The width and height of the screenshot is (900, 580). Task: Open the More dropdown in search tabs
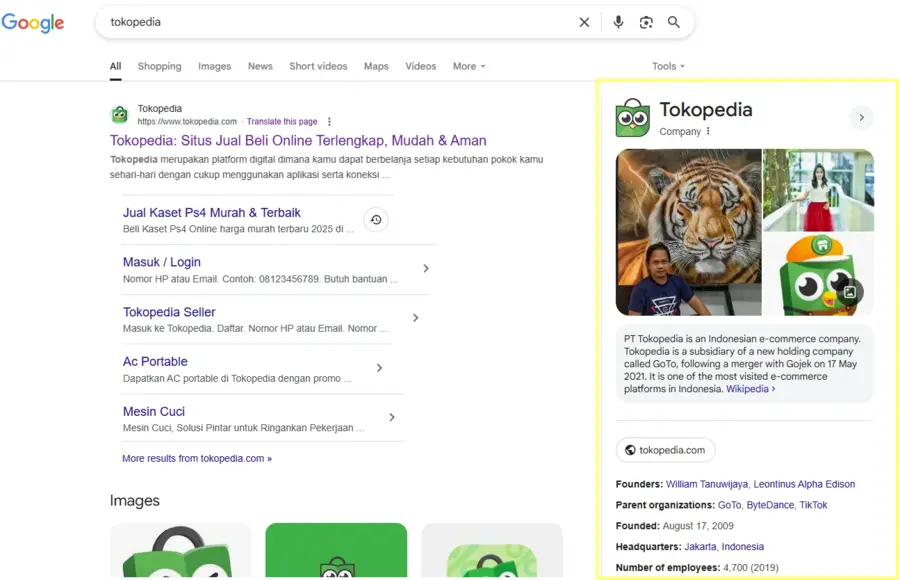point(469,66)
